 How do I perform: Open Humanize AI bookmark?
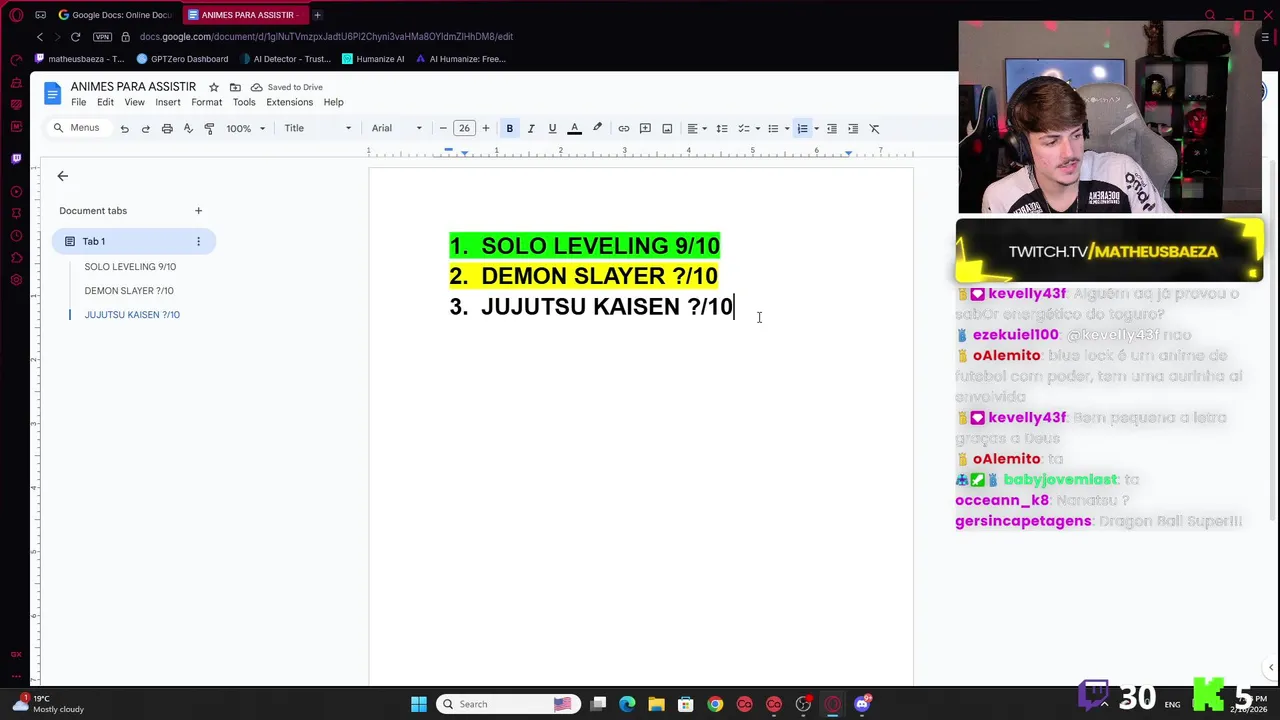(373, 59)
